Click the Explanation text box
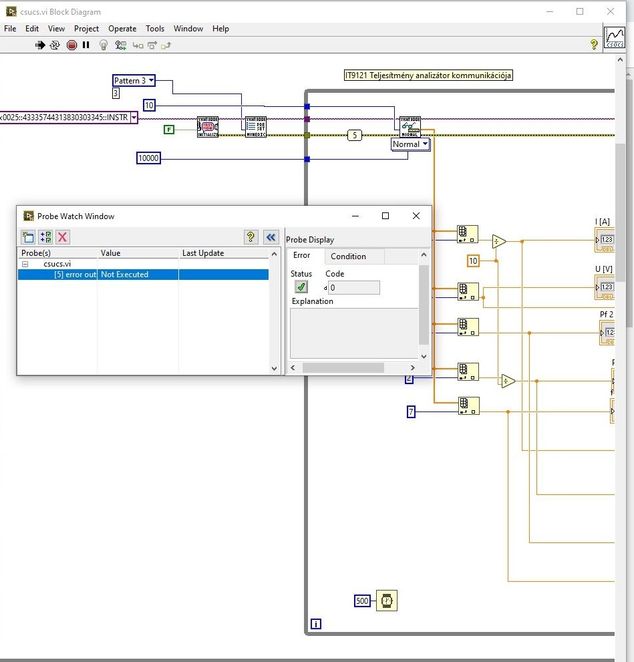Viewport: 634px width, 662px height. tap(355, 333)
